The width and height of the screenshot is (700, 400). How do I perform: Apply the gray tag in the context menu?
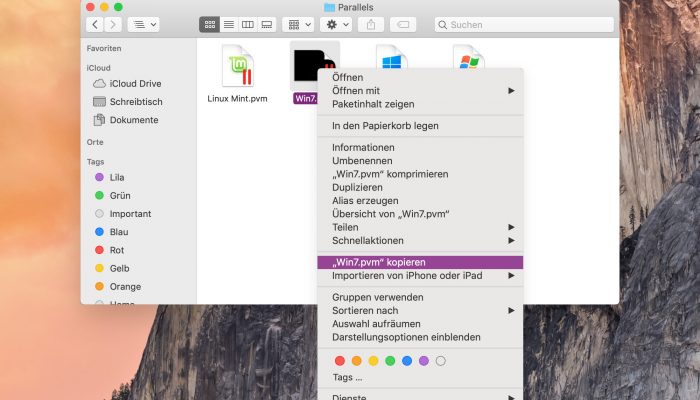tap(441, 361)
